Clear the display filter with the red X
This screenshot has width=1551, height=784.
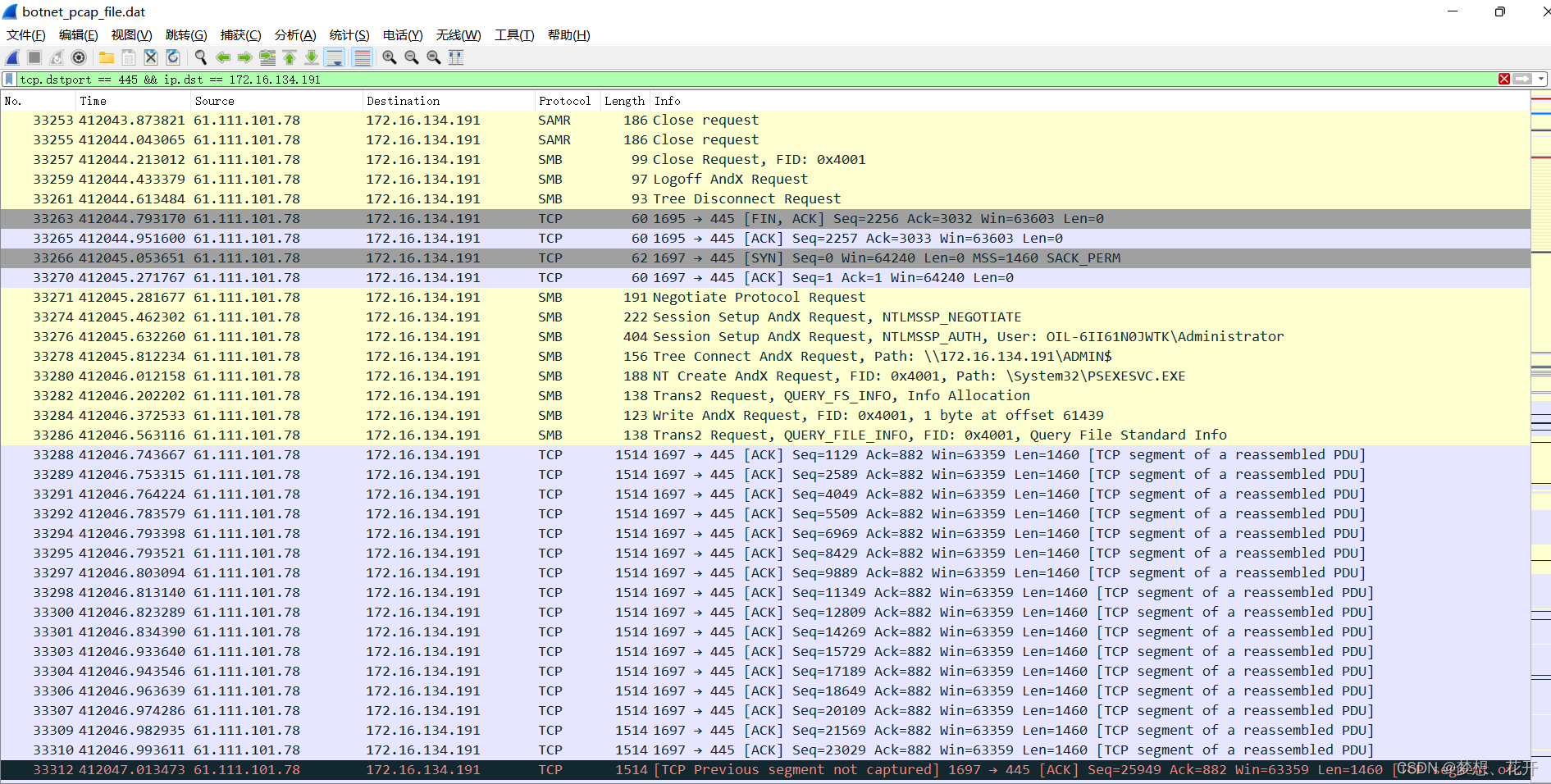1504,79
